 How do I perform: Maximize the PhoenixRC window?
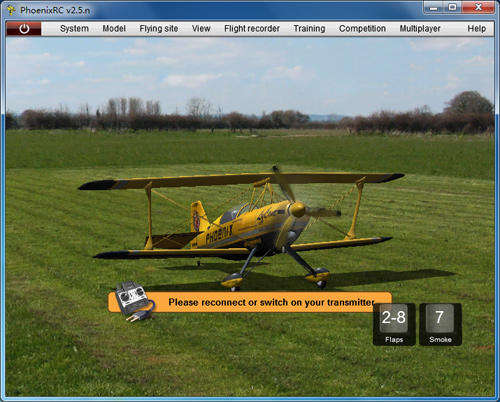452,7
